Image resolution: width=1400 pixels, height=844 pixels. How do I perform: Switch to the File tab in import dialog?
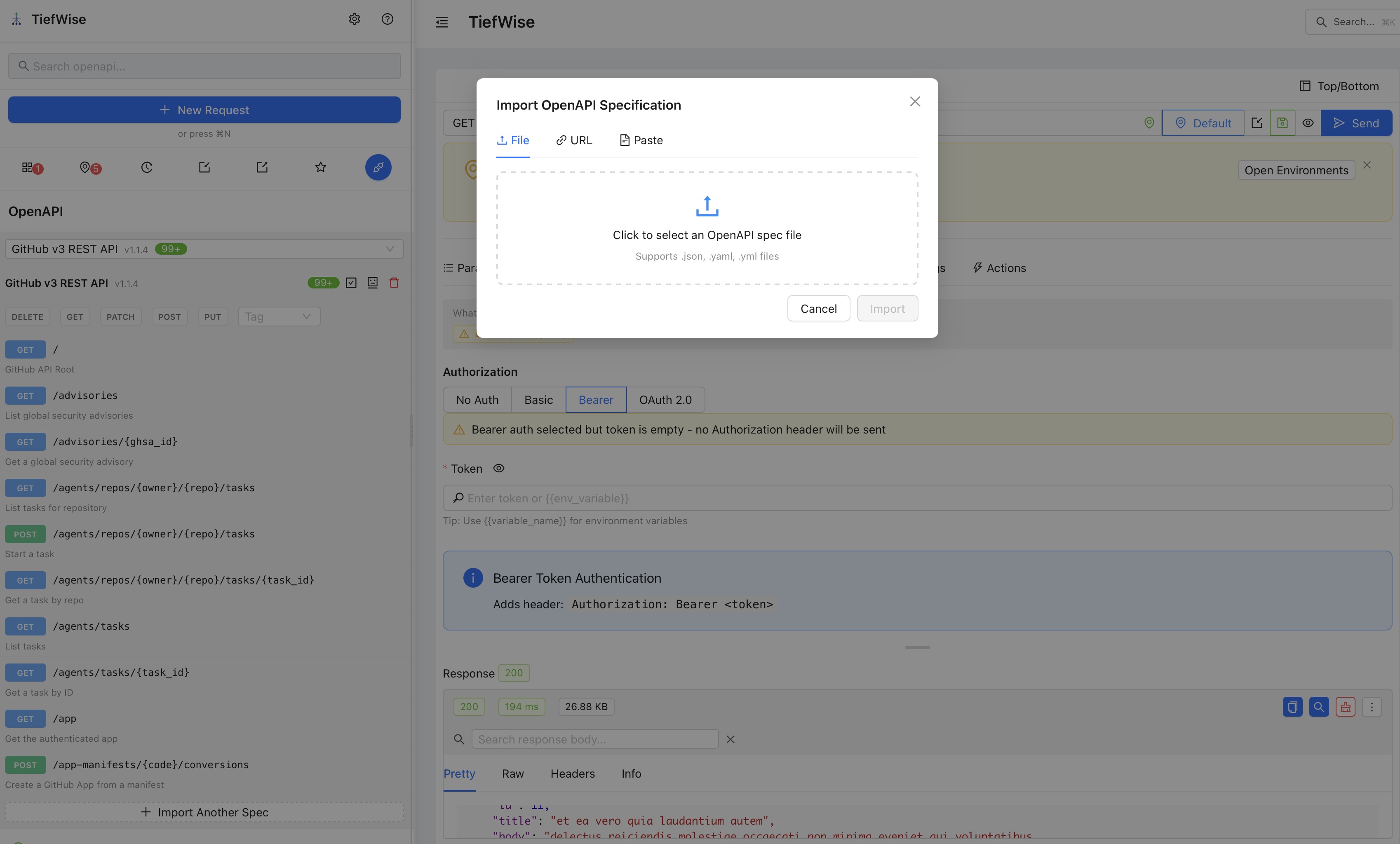tap(512, 140)
